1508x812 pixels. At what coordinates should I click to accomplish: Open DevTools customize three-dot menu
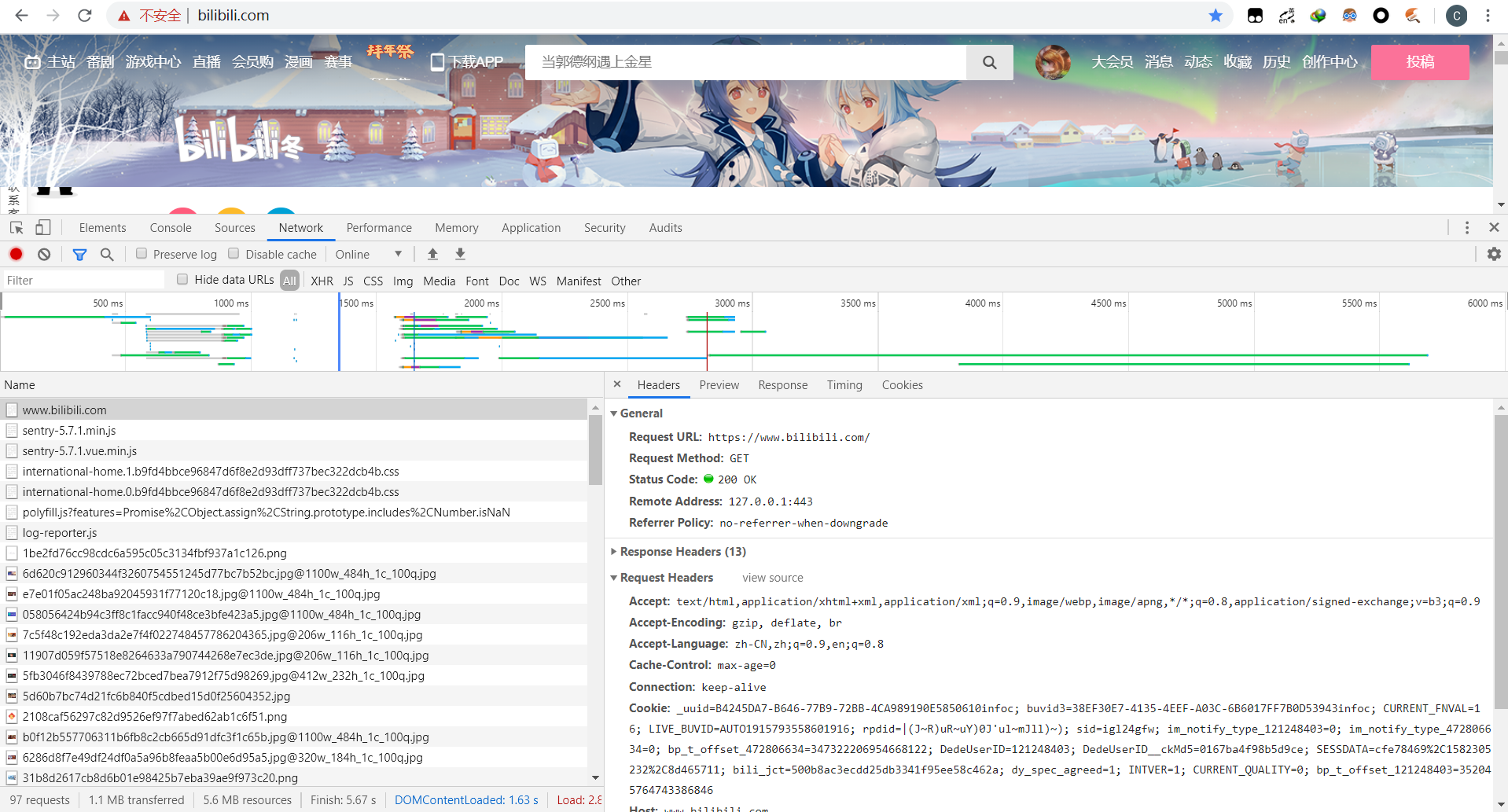[x=1467, y=228]
